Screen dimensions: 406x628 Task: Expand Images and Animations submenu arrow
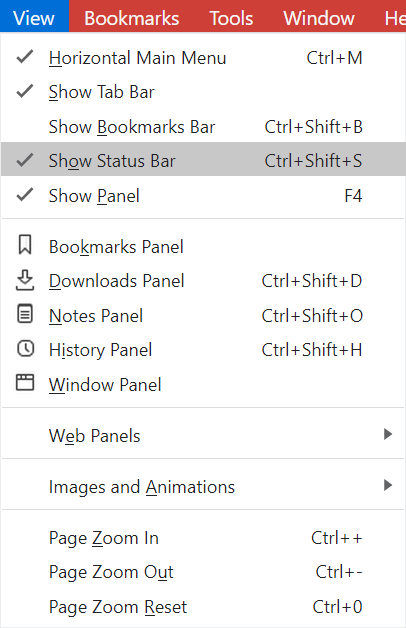point(387,485)
